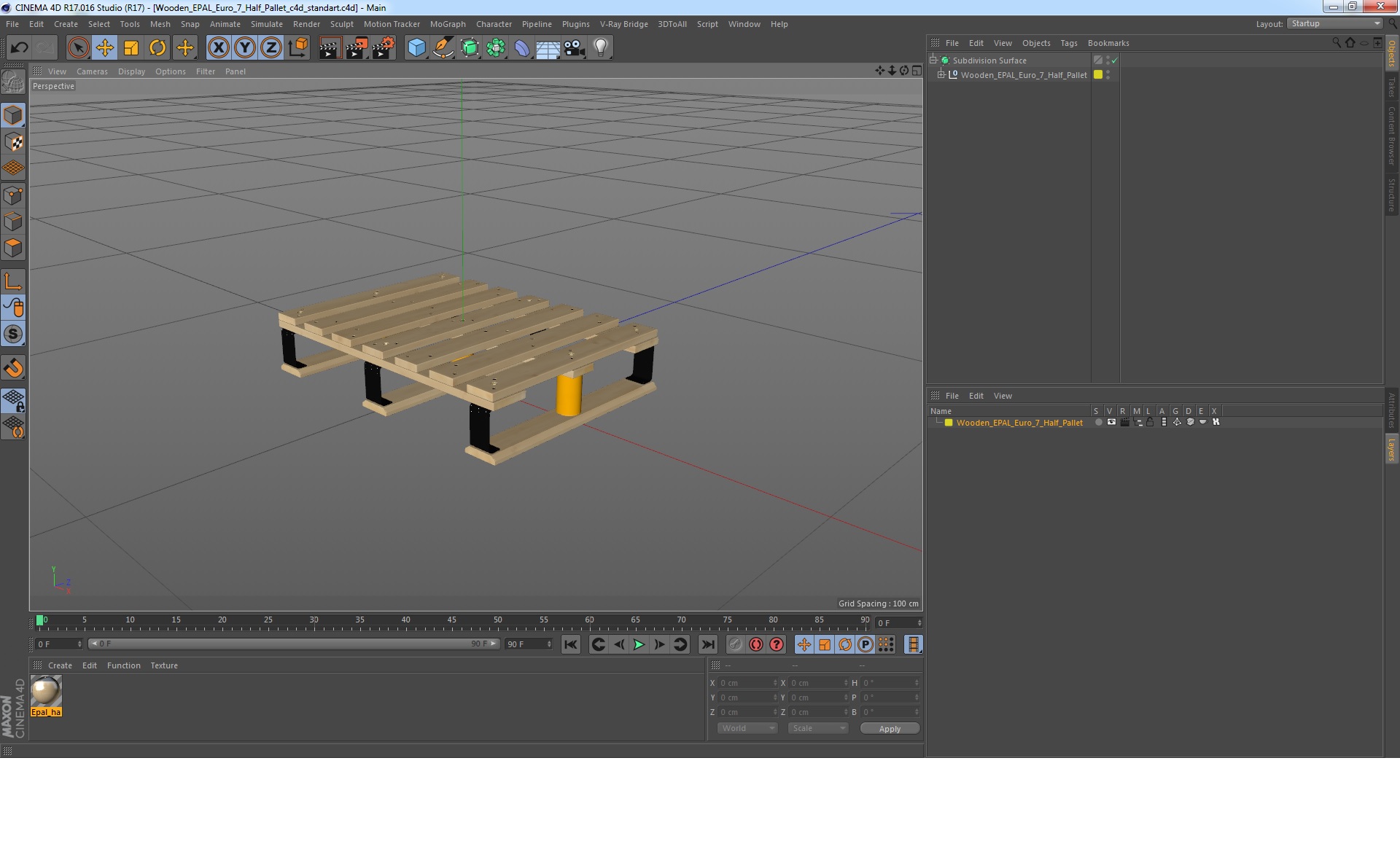The height and width of the screenshot is (844, 1400).
Task: Click the Apply button
Action: (x=890, y=729)
